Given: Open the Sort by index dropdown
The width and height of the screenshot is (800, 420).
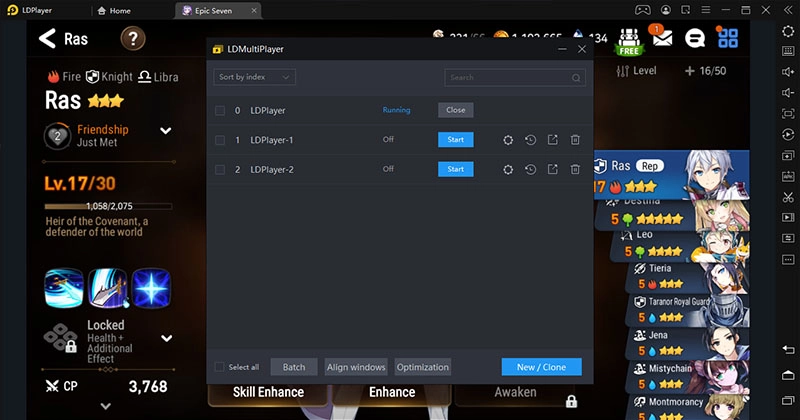Looking at the screenshot, I should point(254,77).
